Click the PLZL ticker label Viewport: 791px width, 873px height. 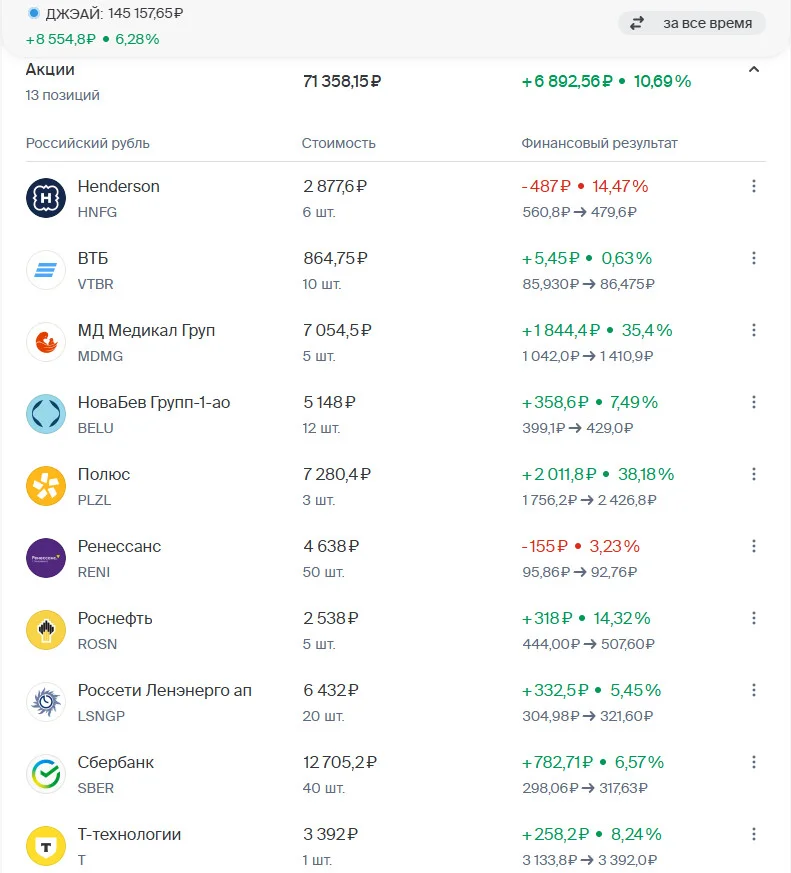pos(95,500)
